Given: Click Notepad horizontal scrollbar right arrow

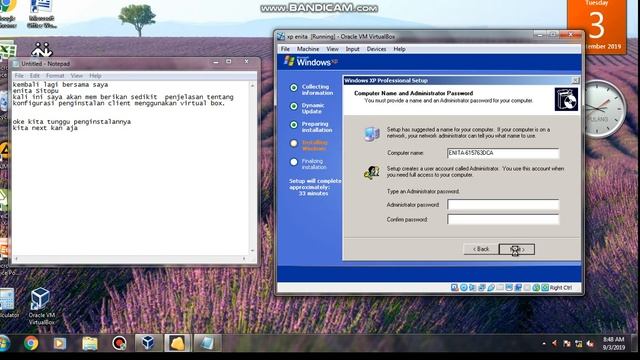Looking at the screenshot, I should point(244,258).
